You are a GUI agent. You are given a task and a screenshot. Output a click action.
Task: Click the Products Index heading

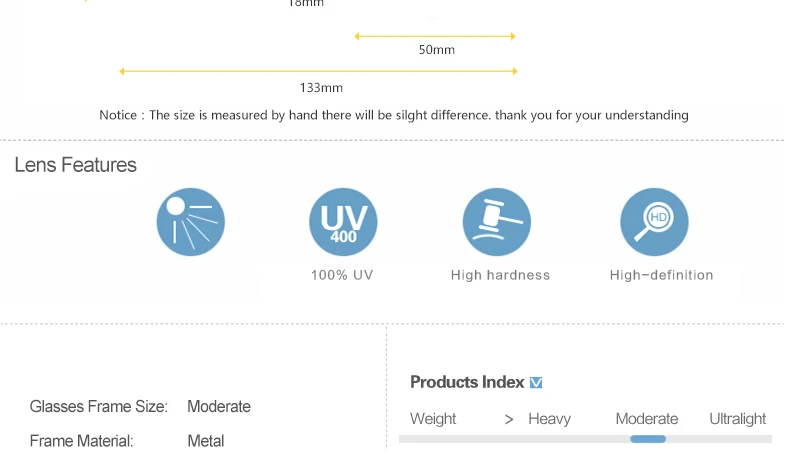tap(467, 382)
